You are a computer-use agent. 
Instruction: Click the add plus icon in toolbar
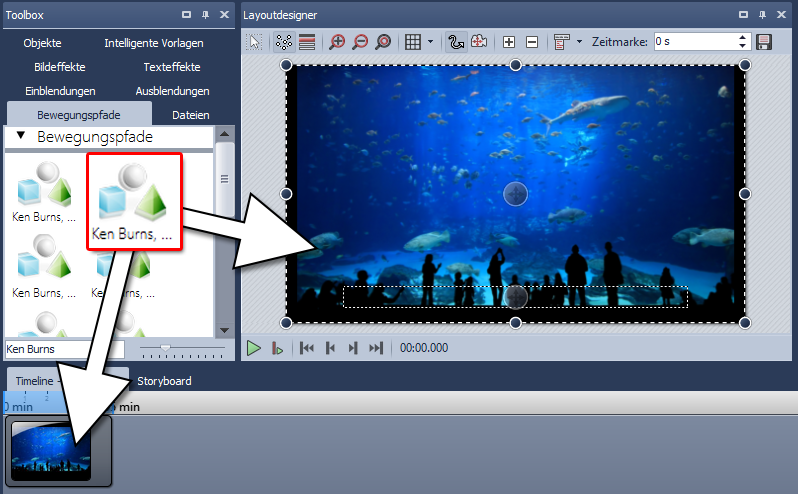point(509,42)
